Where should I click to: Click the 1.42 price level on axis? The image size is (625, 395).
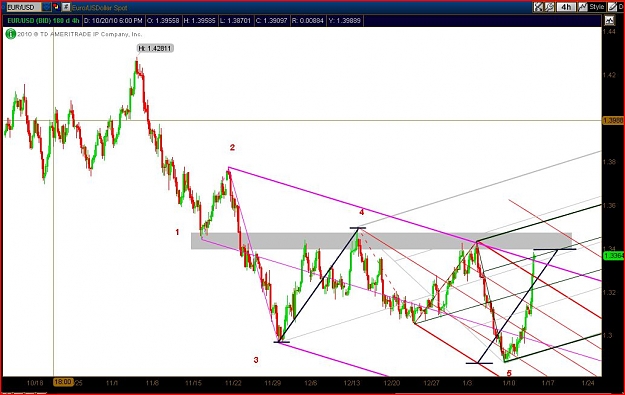609,75
